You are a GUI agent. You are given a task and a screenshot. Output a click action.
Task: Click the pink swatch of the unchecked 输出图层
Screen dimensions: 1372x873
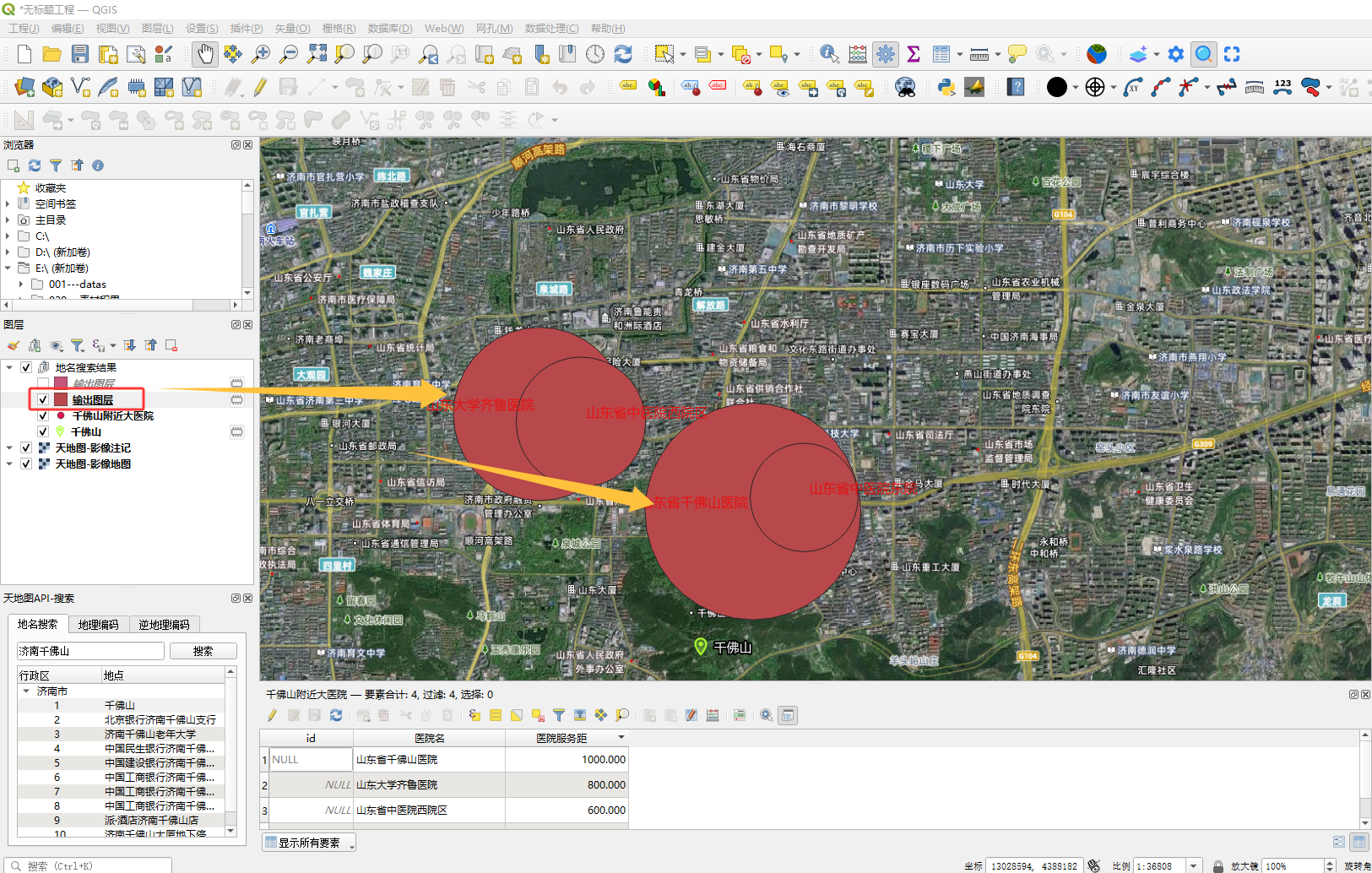(x=61, y=383)
